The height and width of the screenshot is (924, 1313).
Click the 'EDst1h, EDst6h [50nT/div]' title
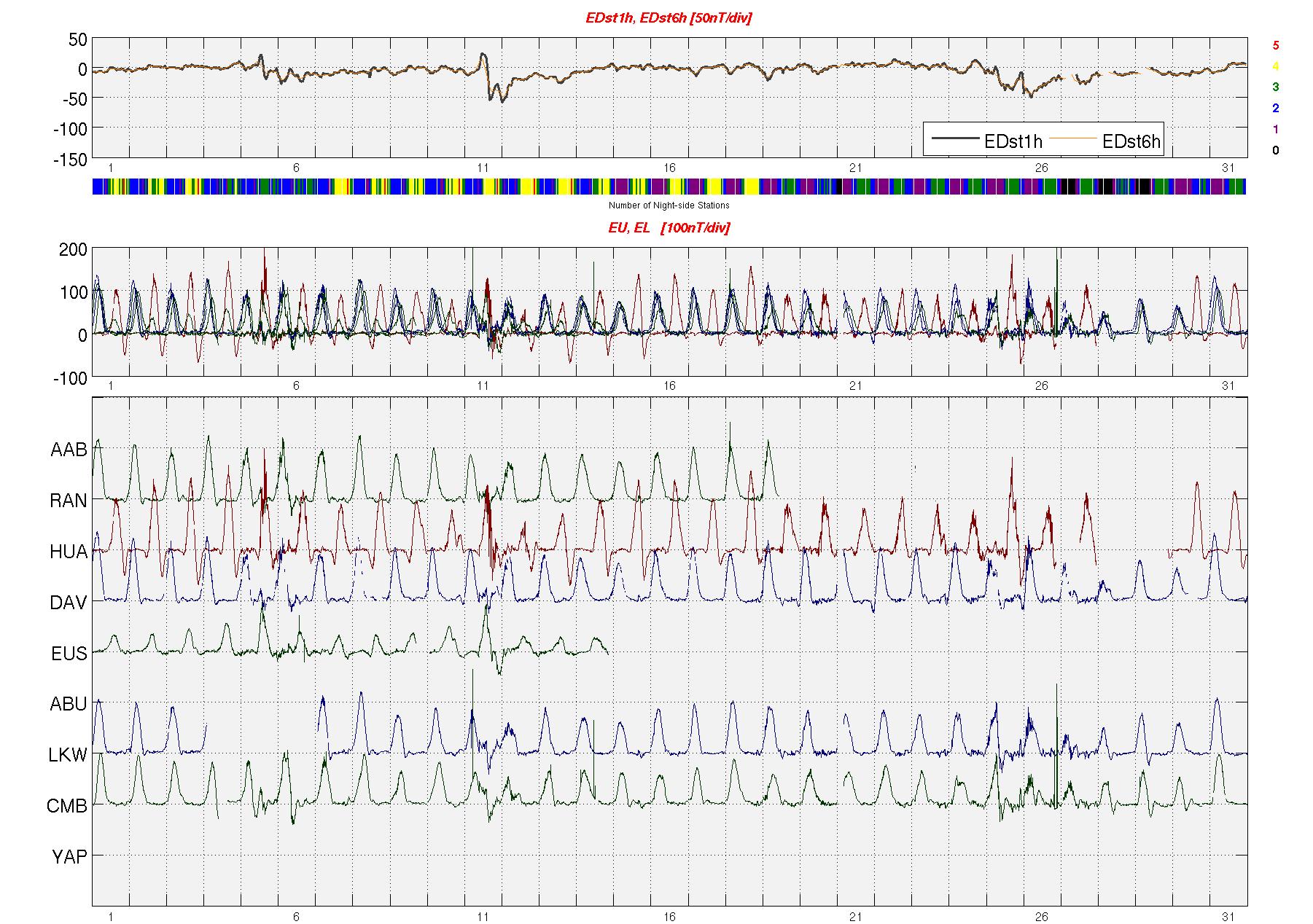pos(669,18)
